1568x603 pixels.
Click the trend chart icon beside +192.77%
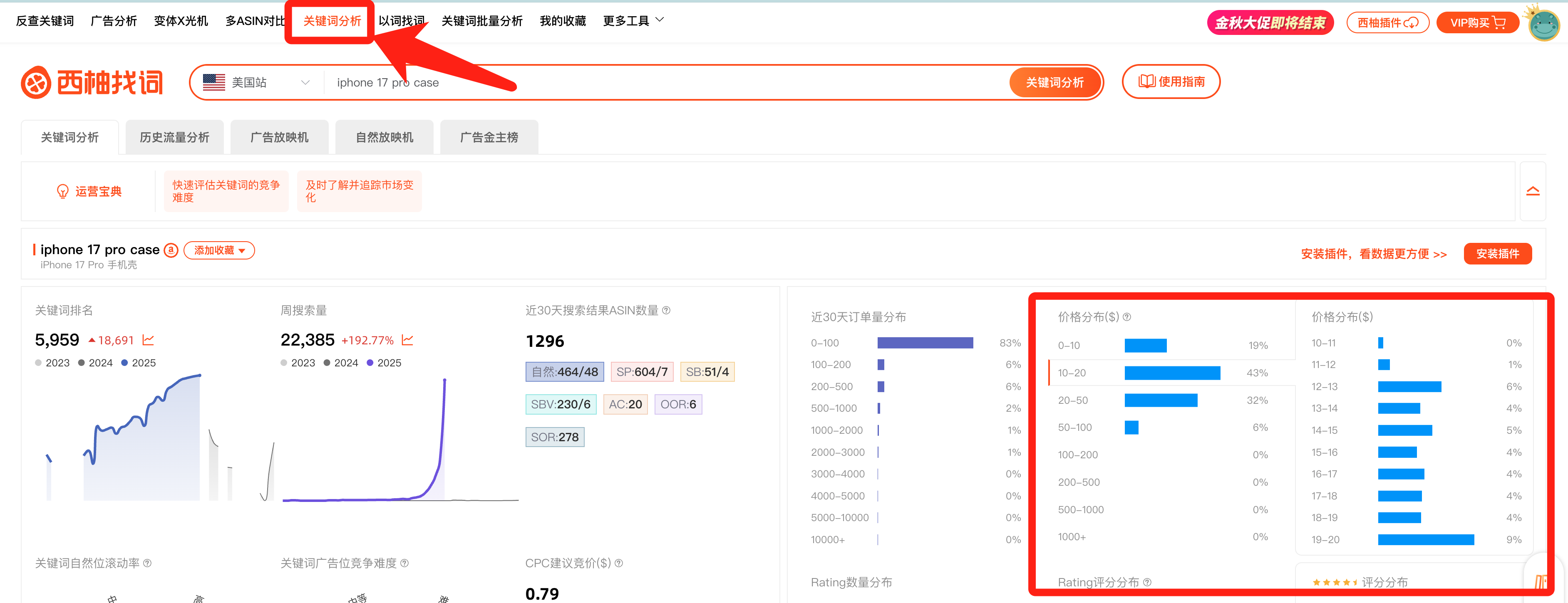point(407,339)
